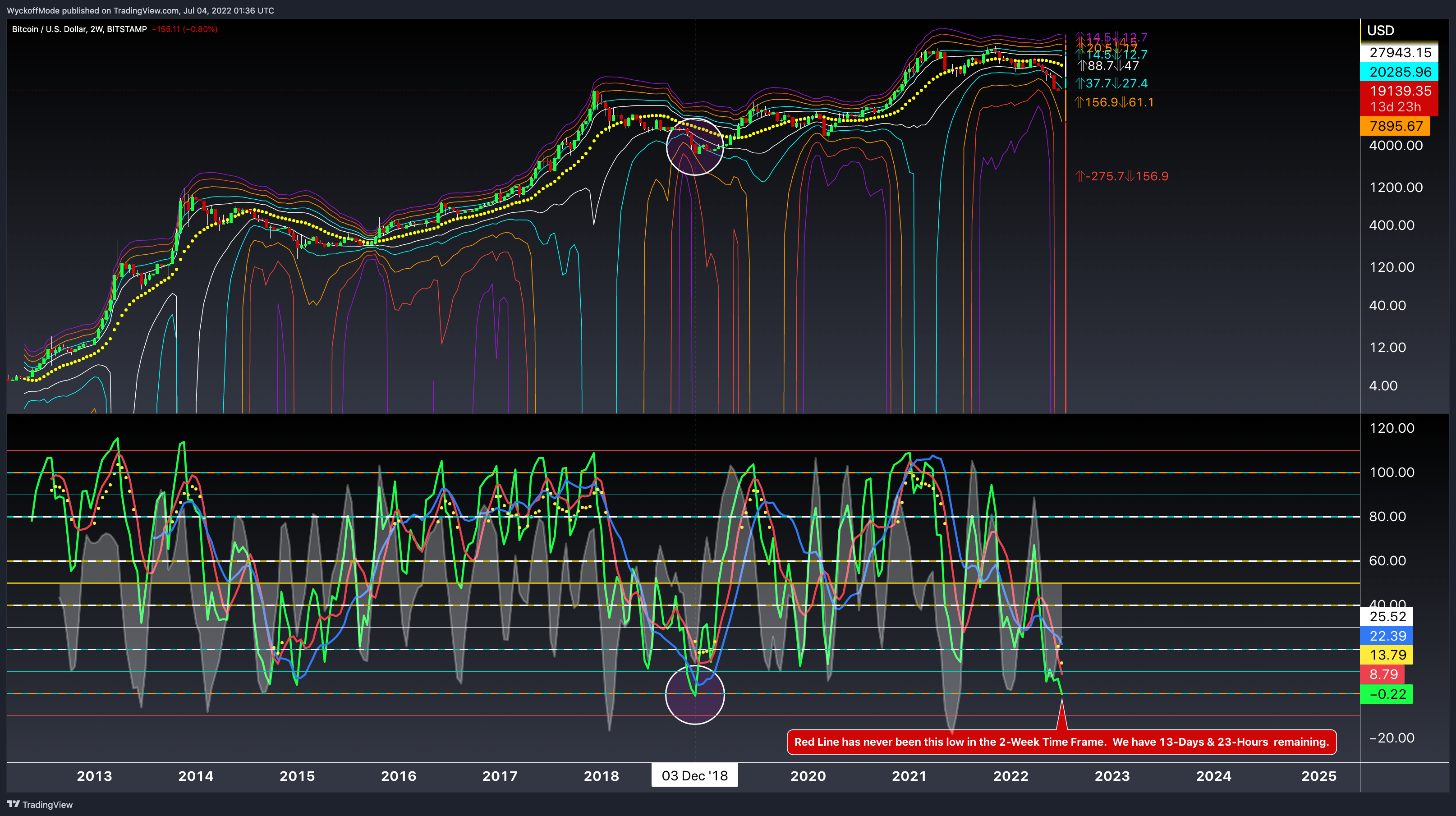The width and height of the screenshot is (1456, 816).
Task: Click the 2018 year label on the time axis
Action: [x=602, y=776]
